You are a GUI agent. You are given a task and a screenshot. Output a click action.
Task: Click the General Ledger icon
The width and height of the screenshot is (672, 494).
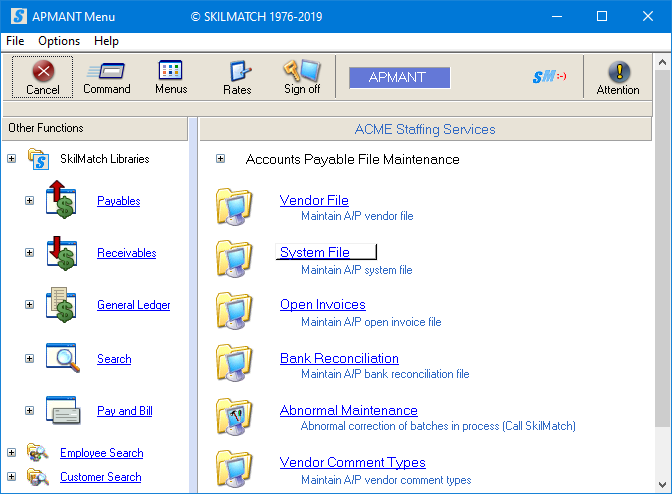click(x=61, y=305)
